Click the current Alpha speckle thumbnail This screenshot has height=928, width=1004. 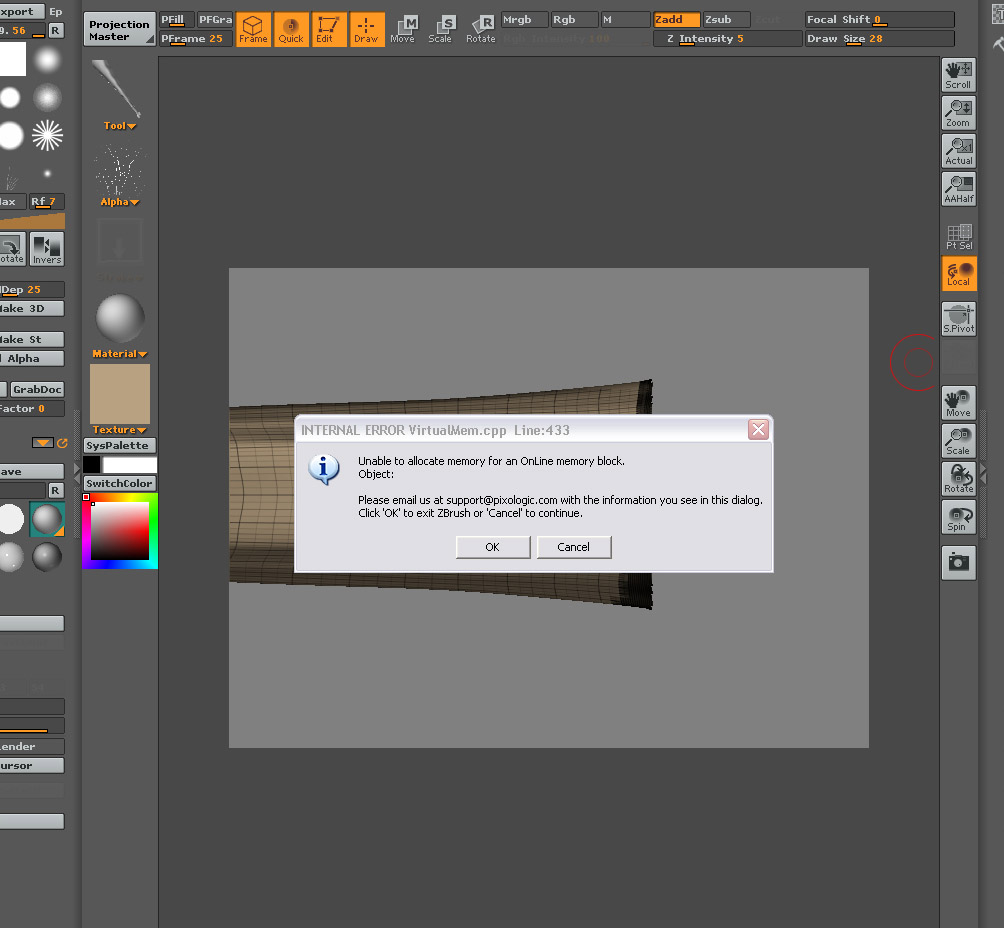(x=119, y=170)
